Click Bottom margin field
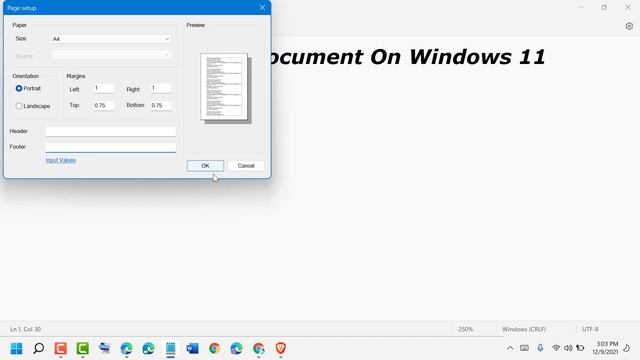 click(x=161, y=105)
